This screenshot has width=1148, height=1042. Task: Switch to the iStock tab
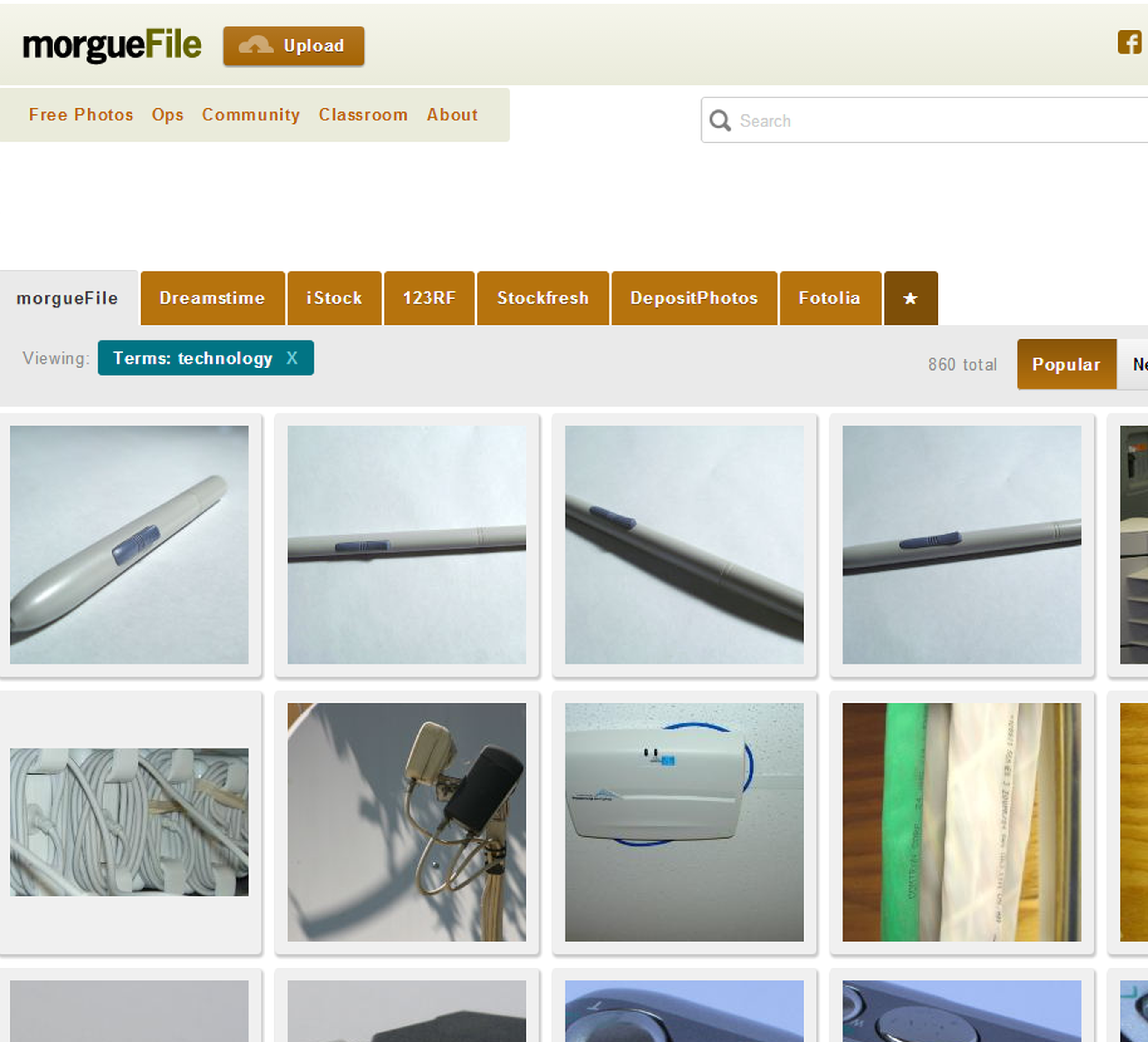click(334, 298)
